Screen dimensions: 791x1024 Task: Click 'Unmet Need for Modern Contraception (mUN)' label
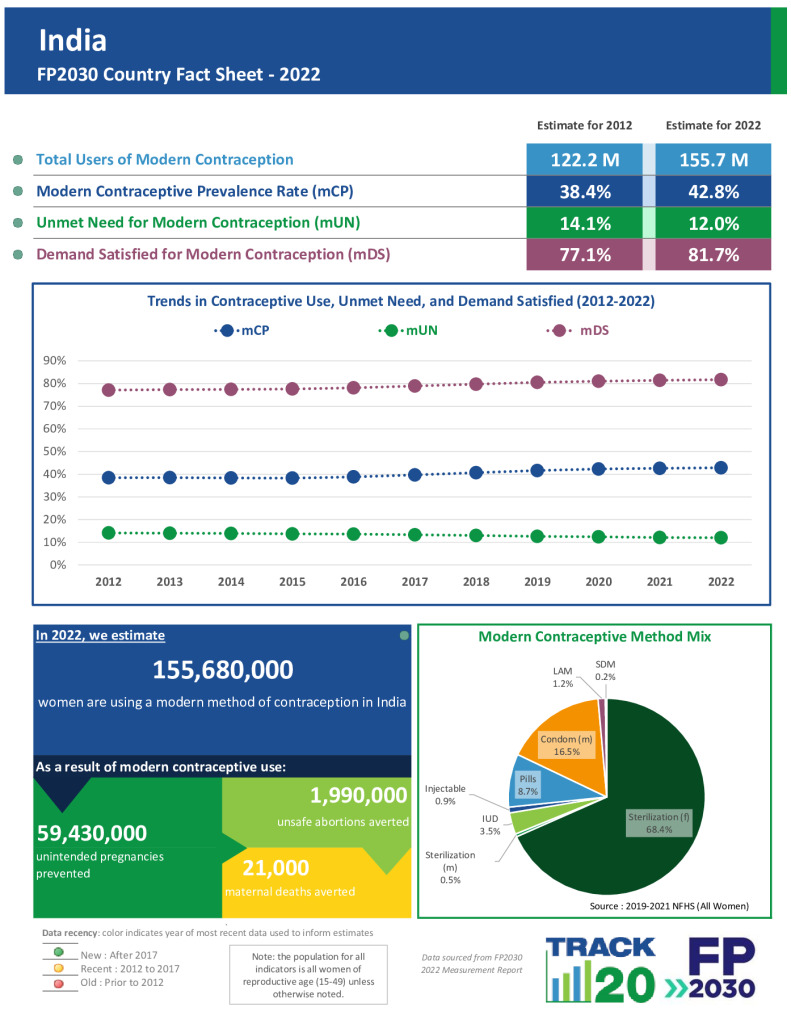[x=198, y=223]
